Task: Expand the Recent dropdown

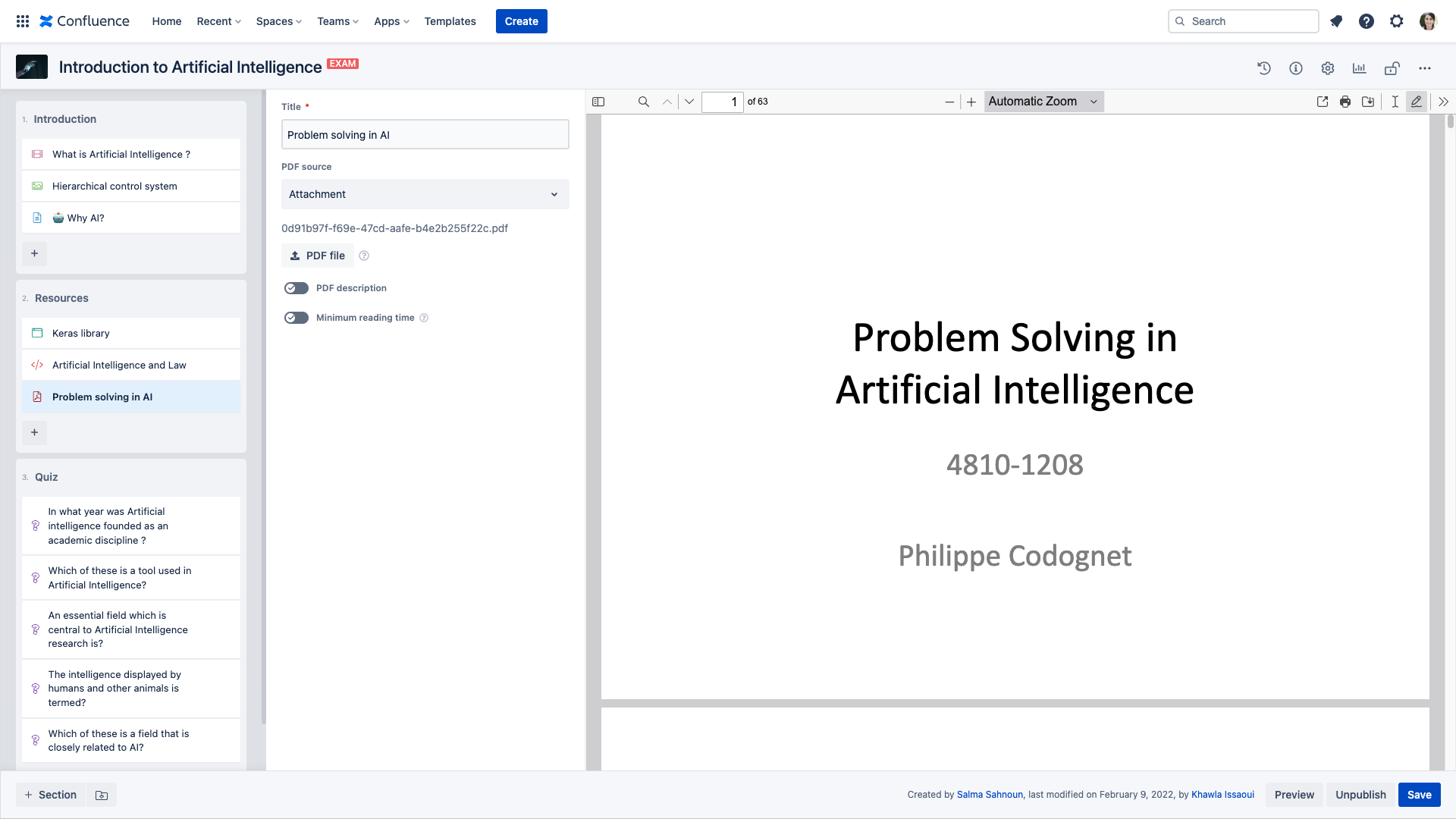Action: [x=218, y=21]
